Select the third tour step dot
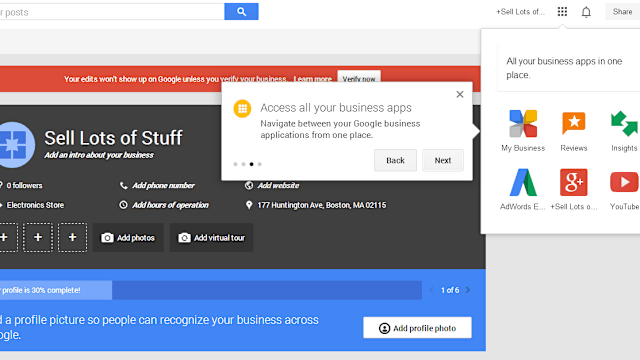640x360 pixels. tap(251, 164)
